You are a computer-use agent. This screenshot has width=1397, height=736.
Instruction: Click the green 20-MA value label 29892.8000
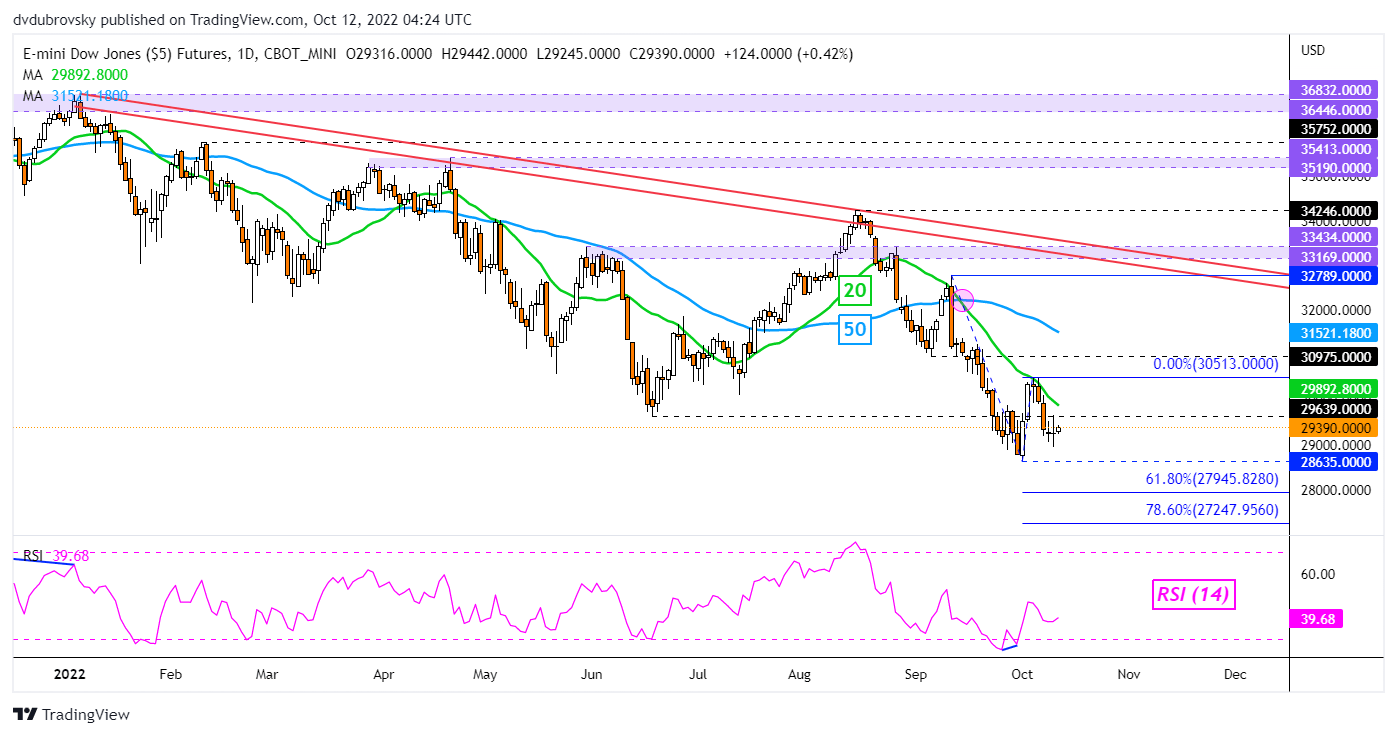(1335, 388)
